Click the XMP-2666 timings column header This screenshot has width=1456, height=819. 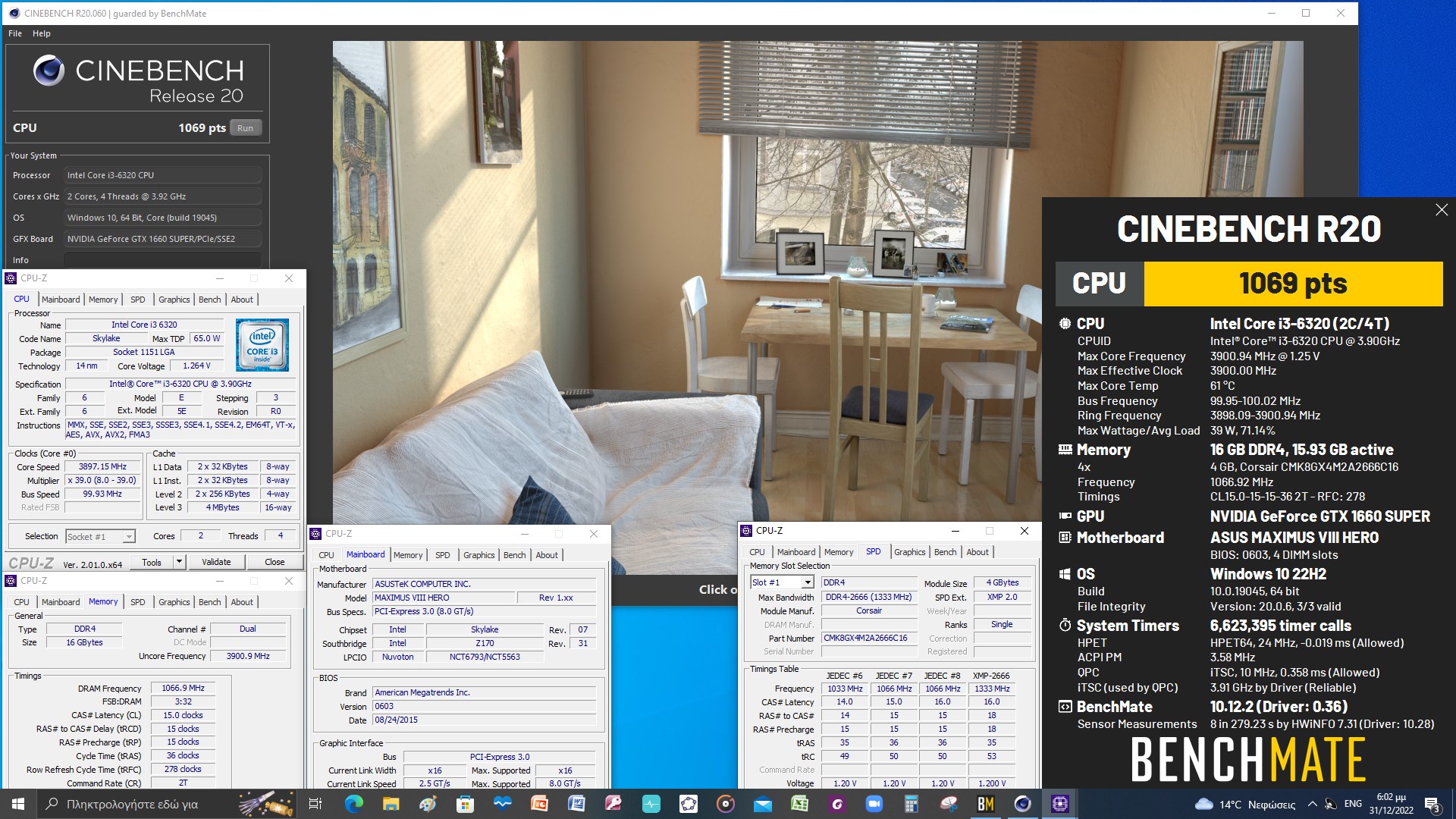tap(992, 676)
